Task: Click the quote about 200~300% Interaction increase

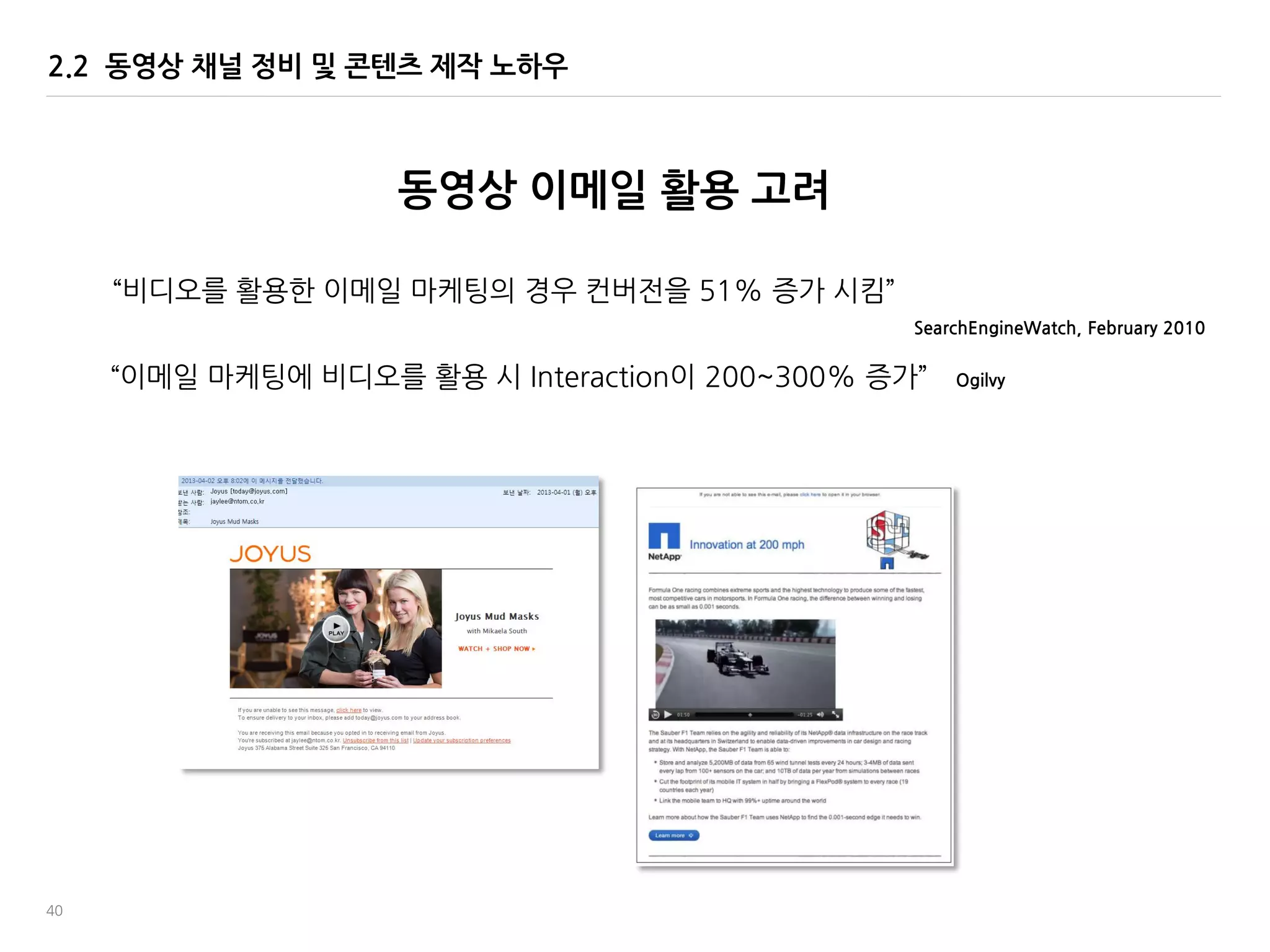Action: (518, 377)
